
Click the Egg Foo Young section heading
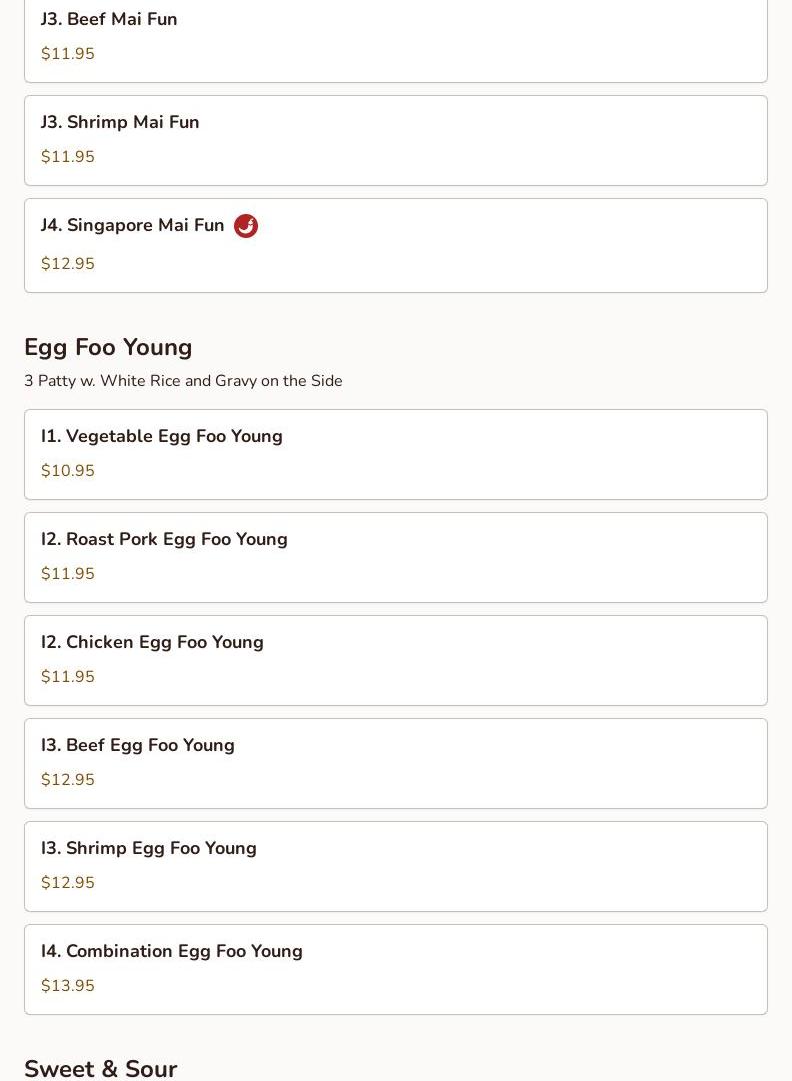[108, 347]
